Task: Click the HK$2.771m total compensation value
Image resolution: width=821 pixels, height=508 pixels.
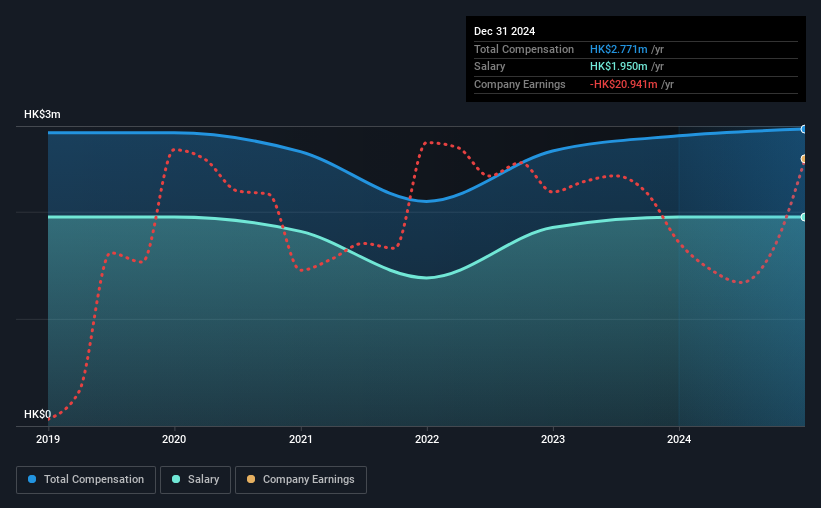Action: click(x=618, y=49)
